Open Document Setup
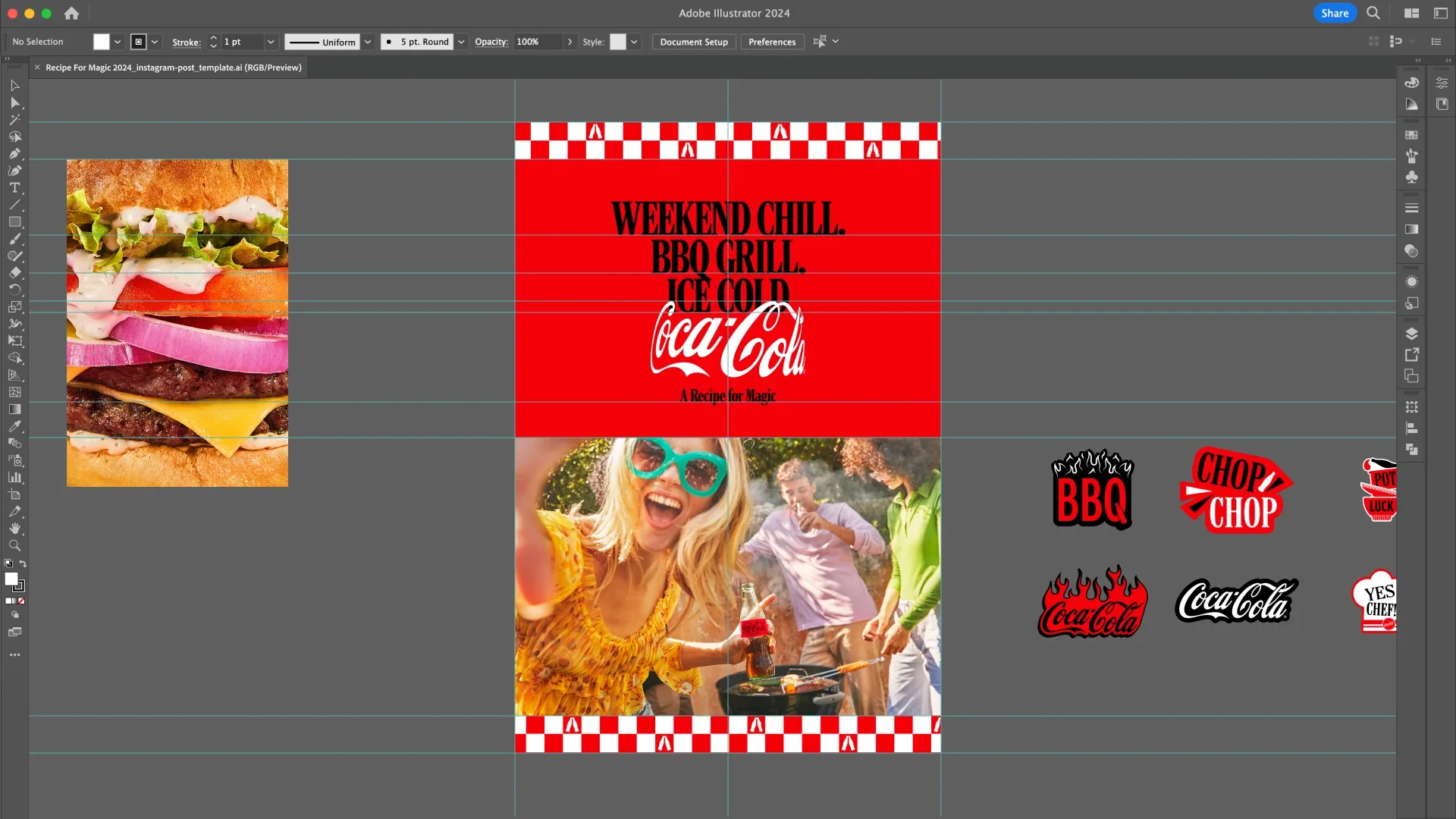 pyautogui.click(x=694, y=42)
